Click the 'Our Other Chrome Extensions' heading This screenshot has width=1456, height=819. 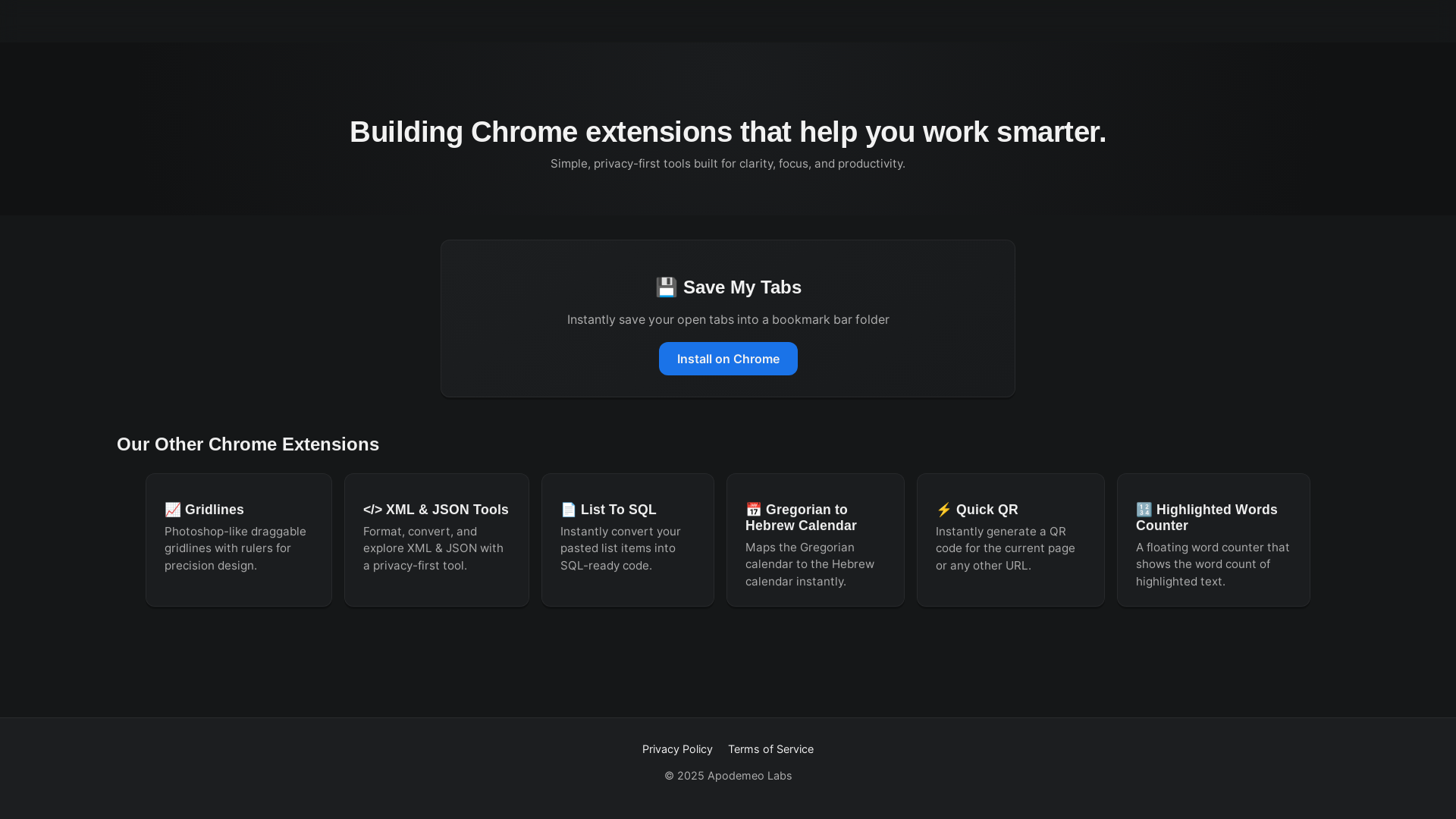point(248,444)
